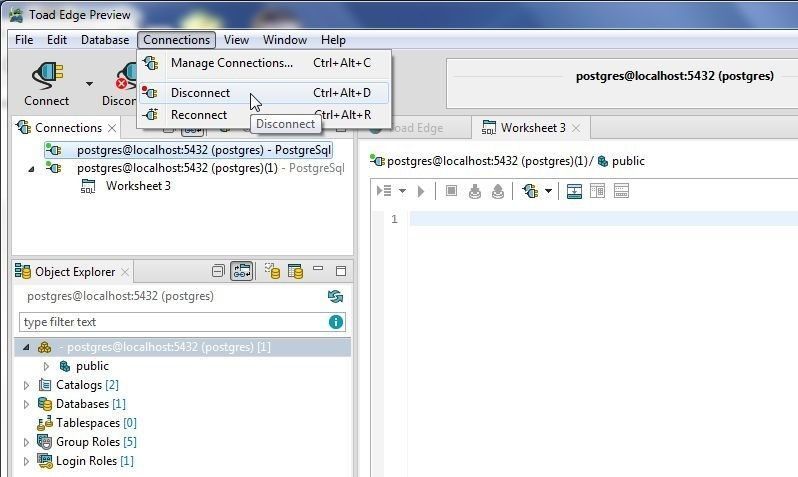Open the Connect button dropdown arrow

click(90, 83)
